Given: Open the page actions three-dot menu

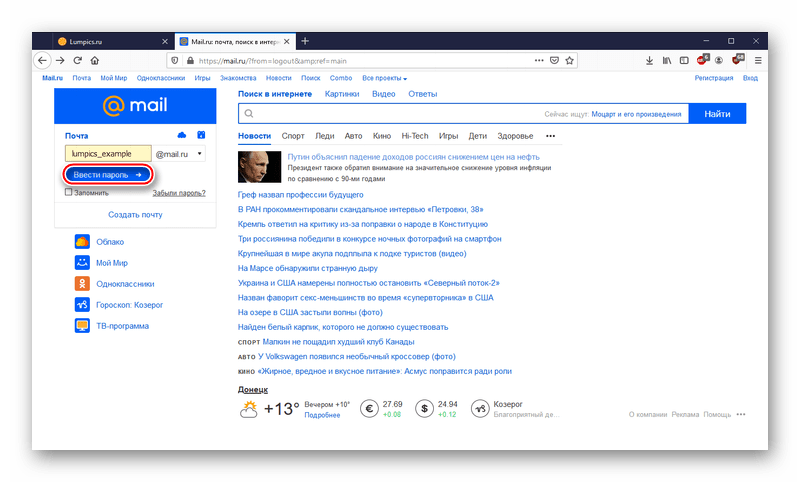Looking at the screenshot, I should coord(539,60).
